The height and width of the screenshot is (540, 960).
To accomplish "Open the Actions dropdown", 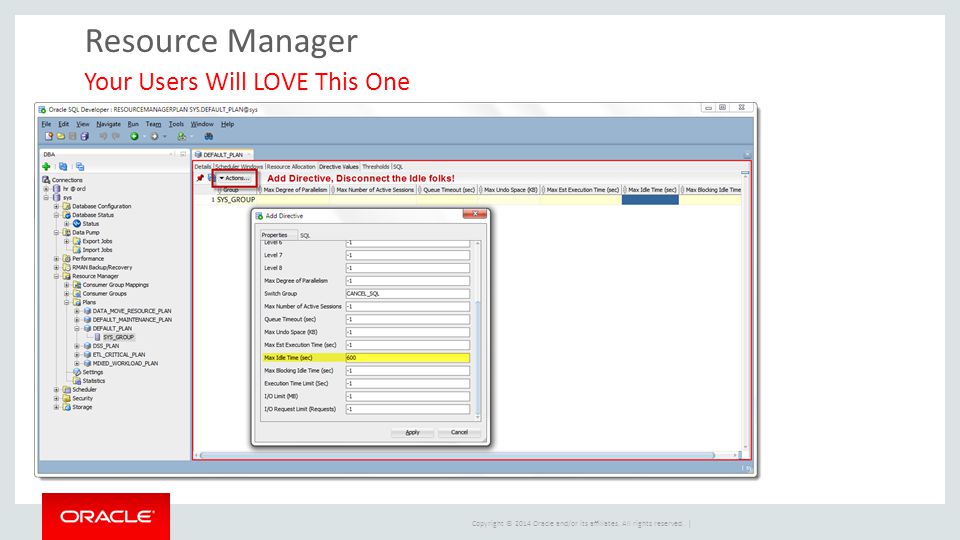I will [234, 178].
